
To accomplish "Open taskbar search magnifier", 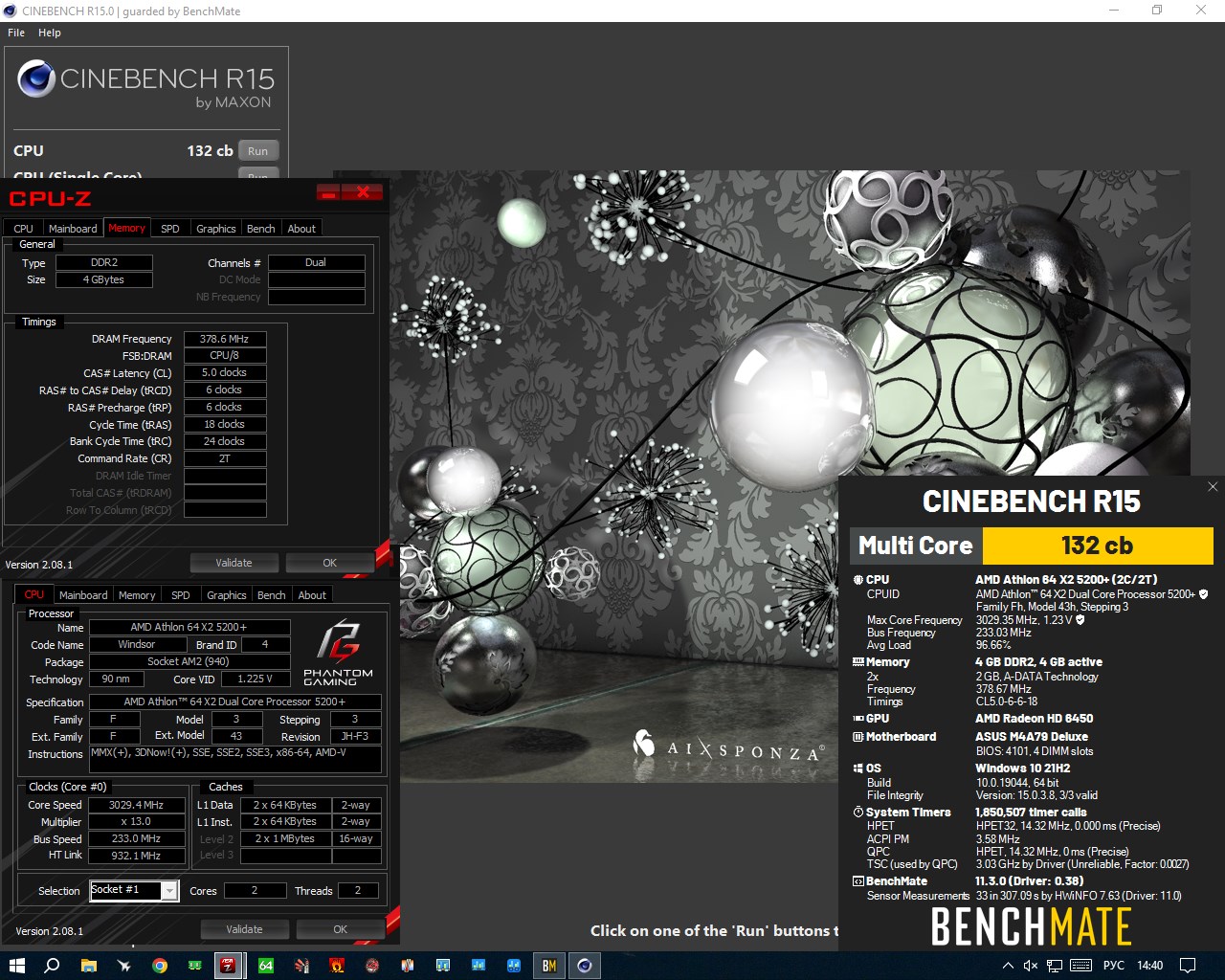I will [52, 966].
